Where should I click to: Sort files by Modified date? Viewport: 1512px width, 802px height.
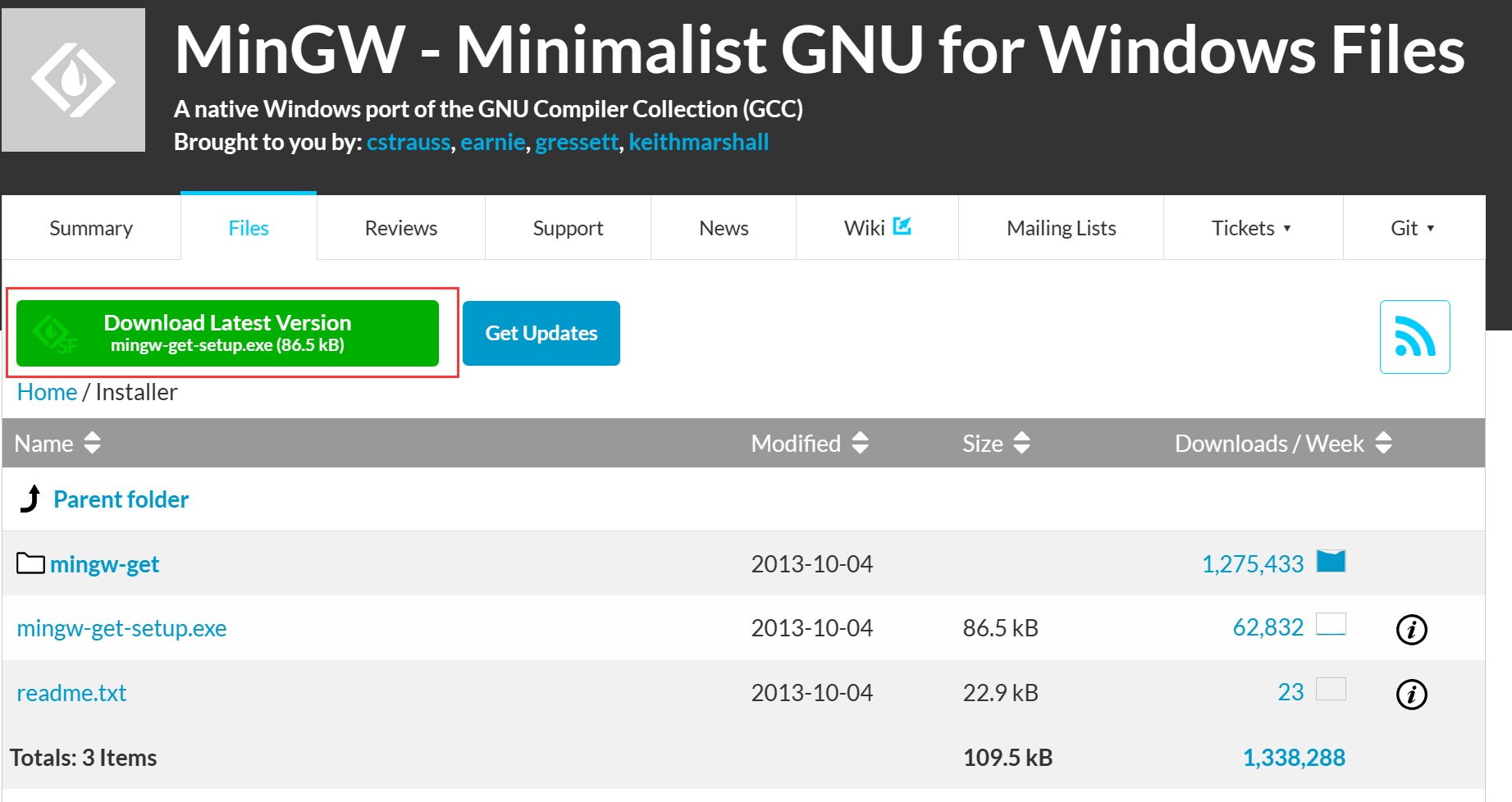tap(860, 443)
